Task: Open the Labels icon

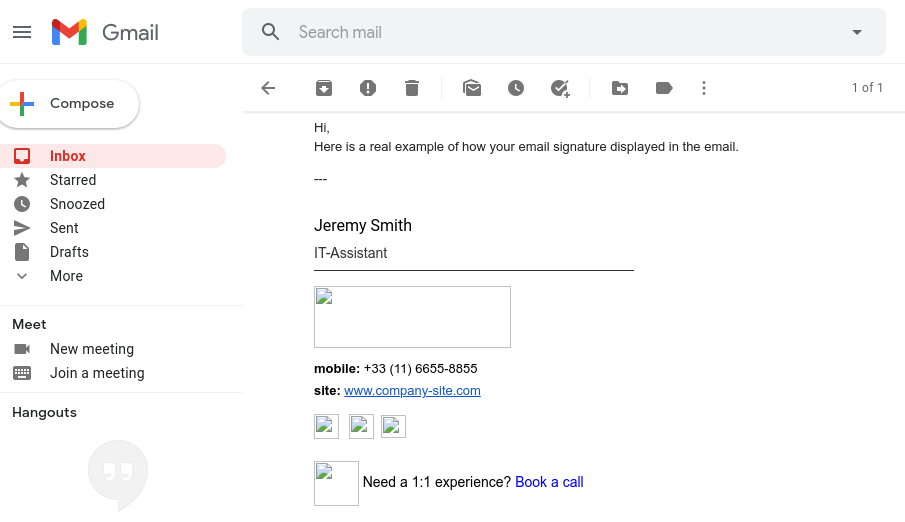Action: tap(664, 88)
